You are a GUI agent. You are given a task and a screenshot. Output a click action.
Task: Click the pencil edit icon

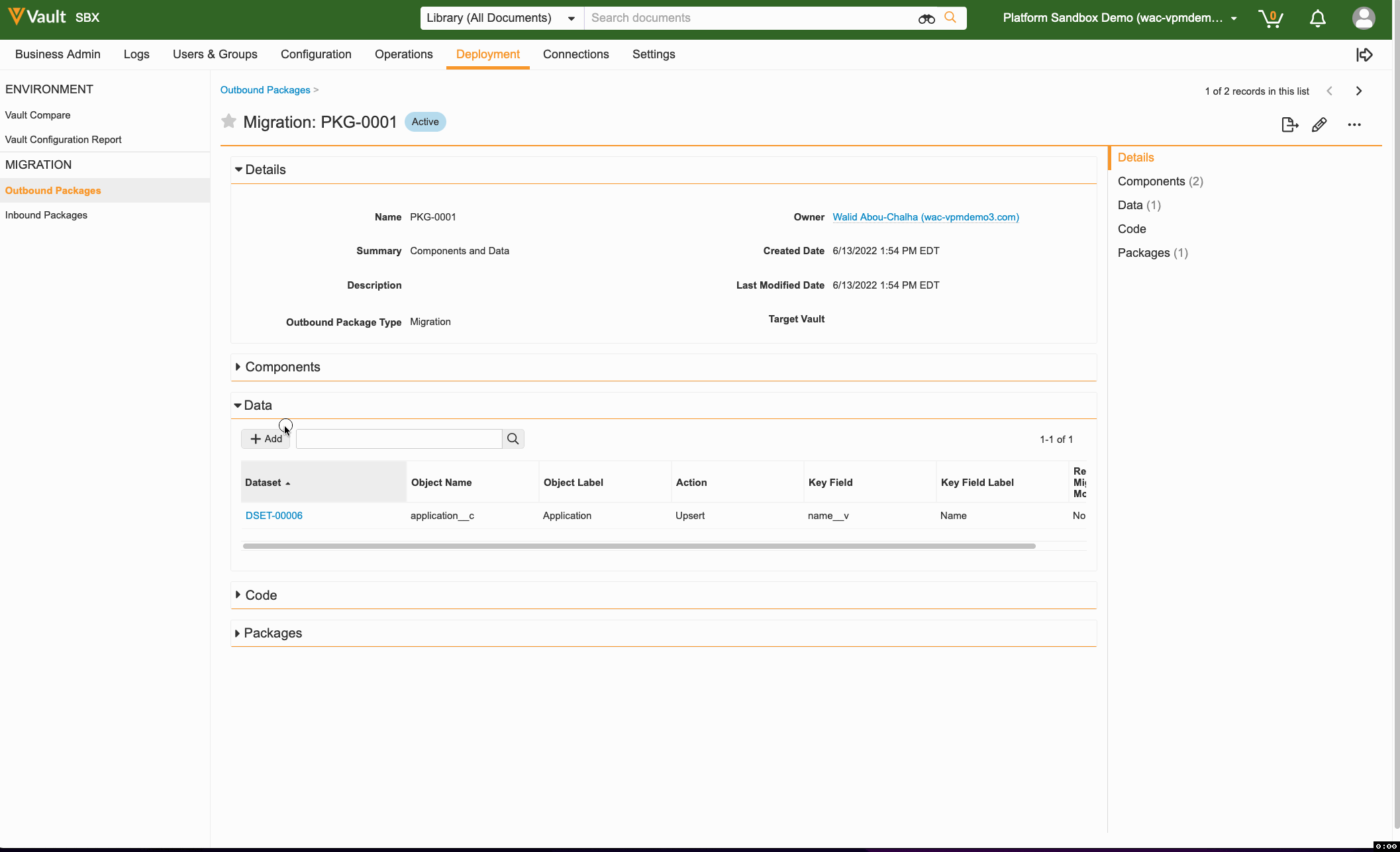[1319, 124]
